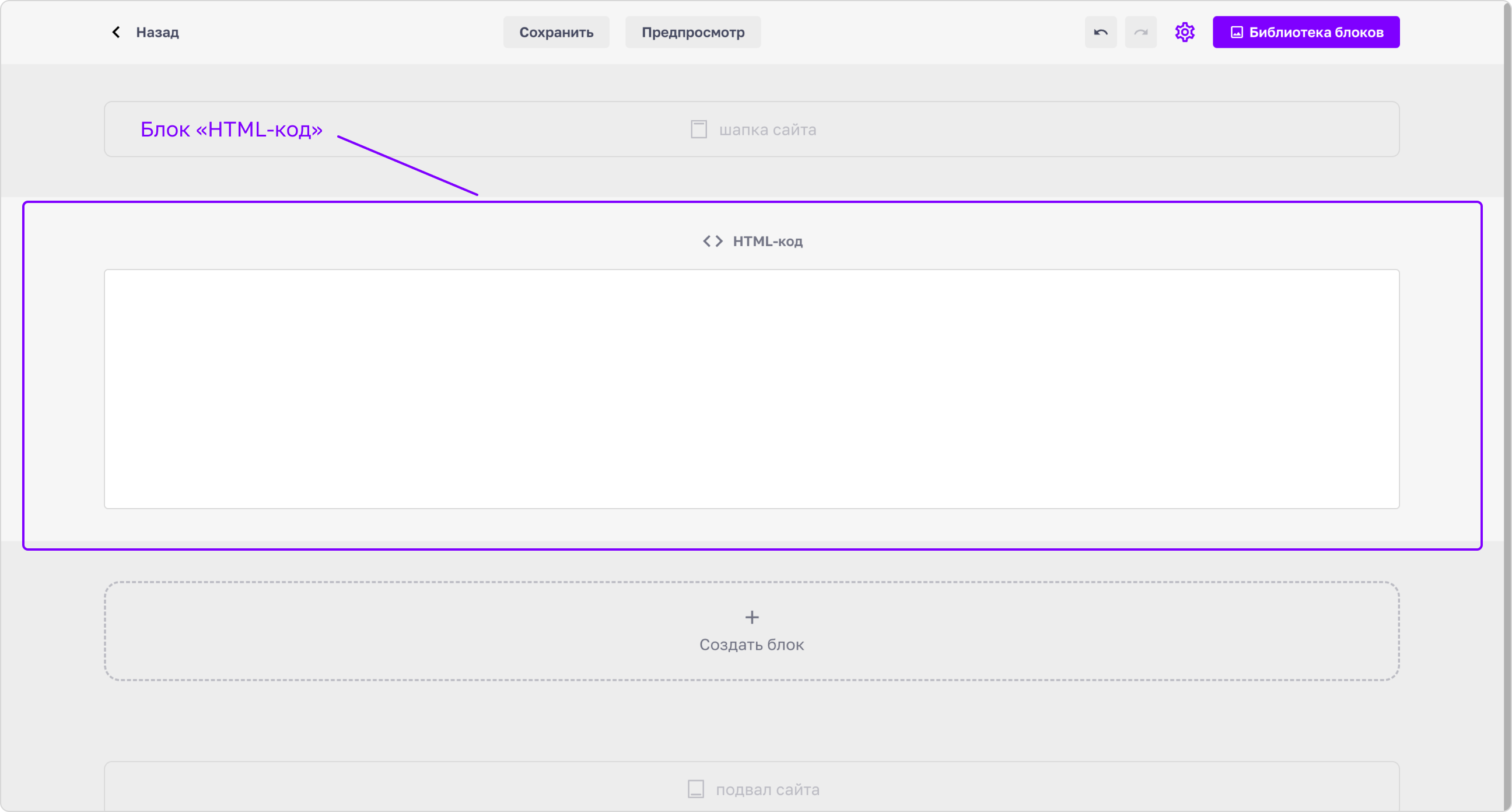Open page settings gear
Screen dimensions: 1512x812
(1185, 32)
